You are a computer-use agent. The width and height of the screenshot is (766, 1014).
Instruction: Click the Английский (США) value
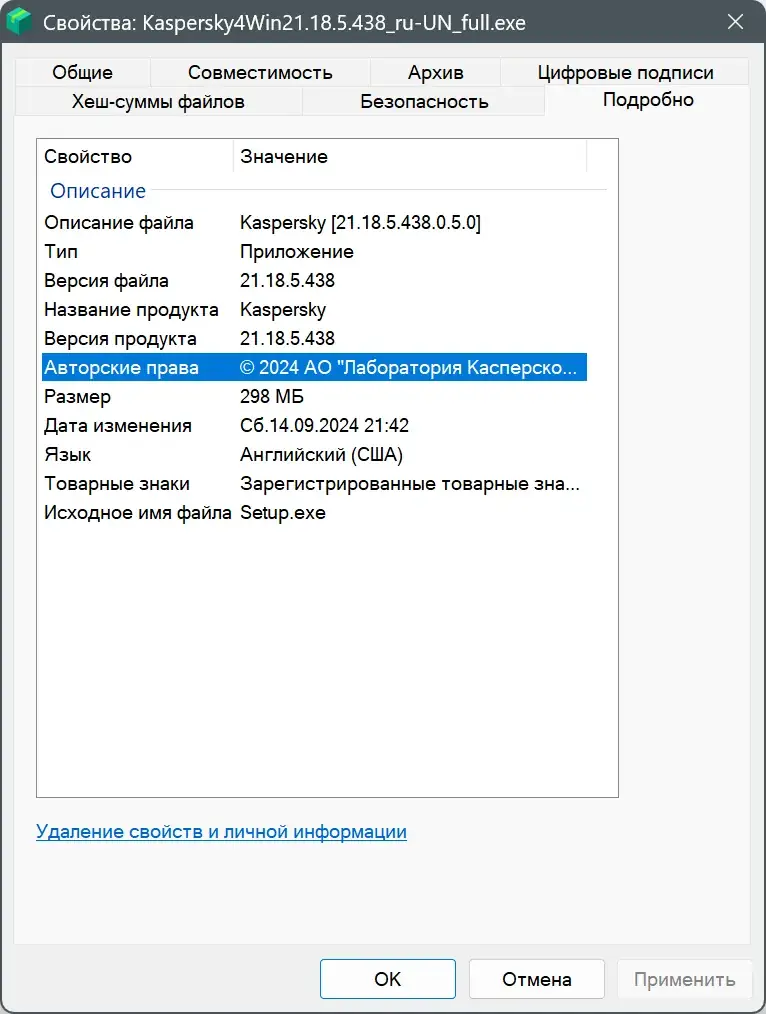[x=321, y=455]
